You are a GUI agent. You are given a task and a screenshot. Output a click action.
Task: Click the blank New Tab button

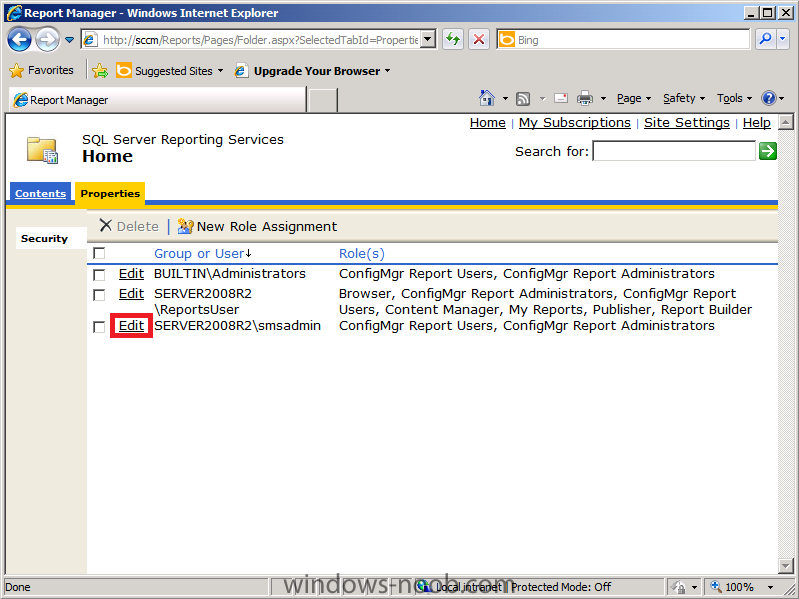(x=323, y=100)
